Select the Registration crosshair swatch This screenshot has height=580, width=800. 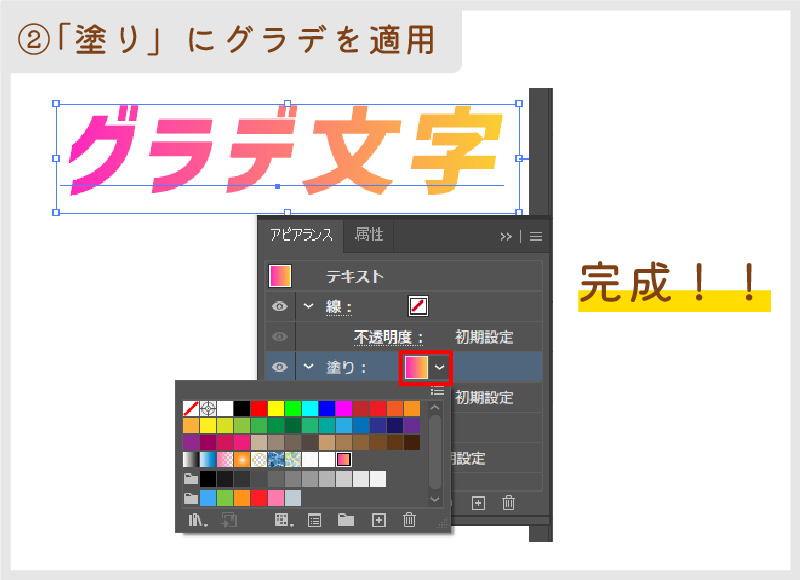coord(209,408)
